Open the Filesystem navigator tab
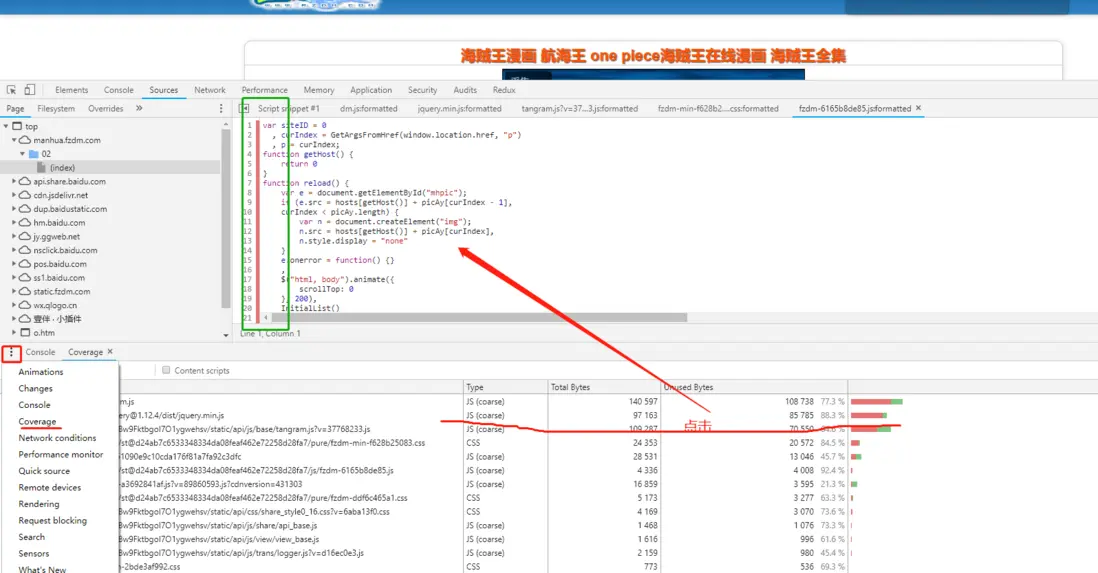This screenshot has height=573, width=1098. pyautogui.click(x=56, y=109)
